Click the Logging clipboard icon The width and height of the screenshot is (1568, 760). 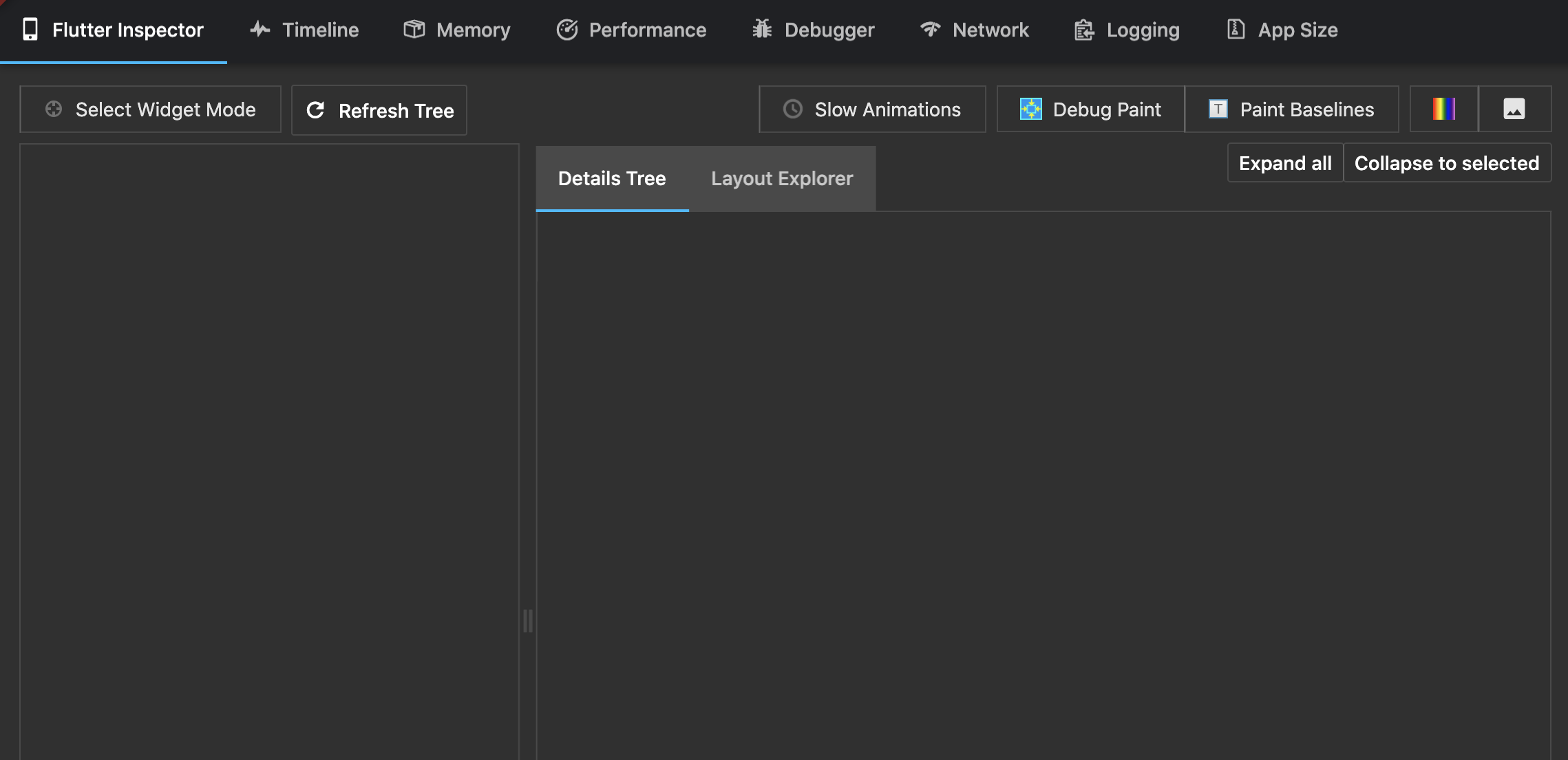pos(1084,29)
